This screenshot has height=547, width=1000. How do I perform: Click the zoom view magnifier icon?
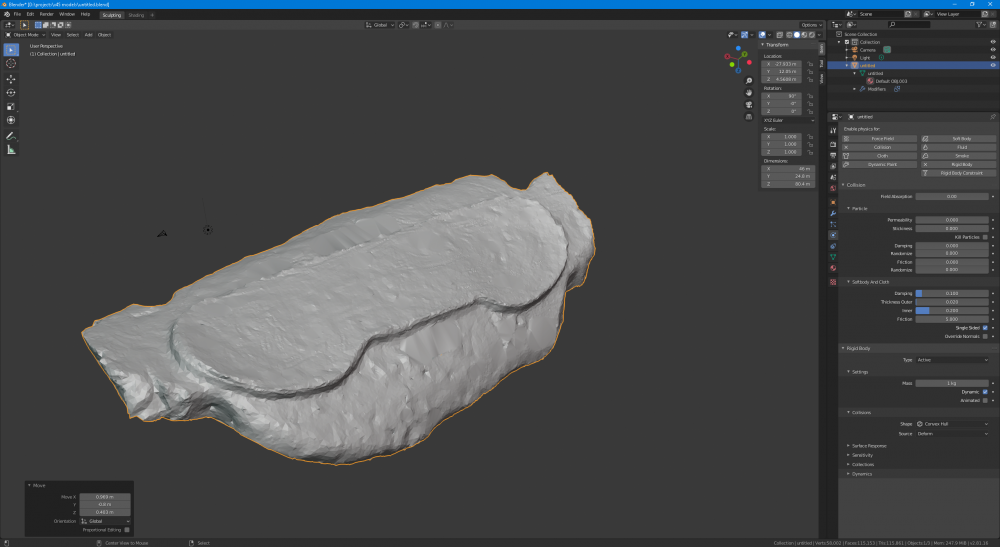click(749, 81)
